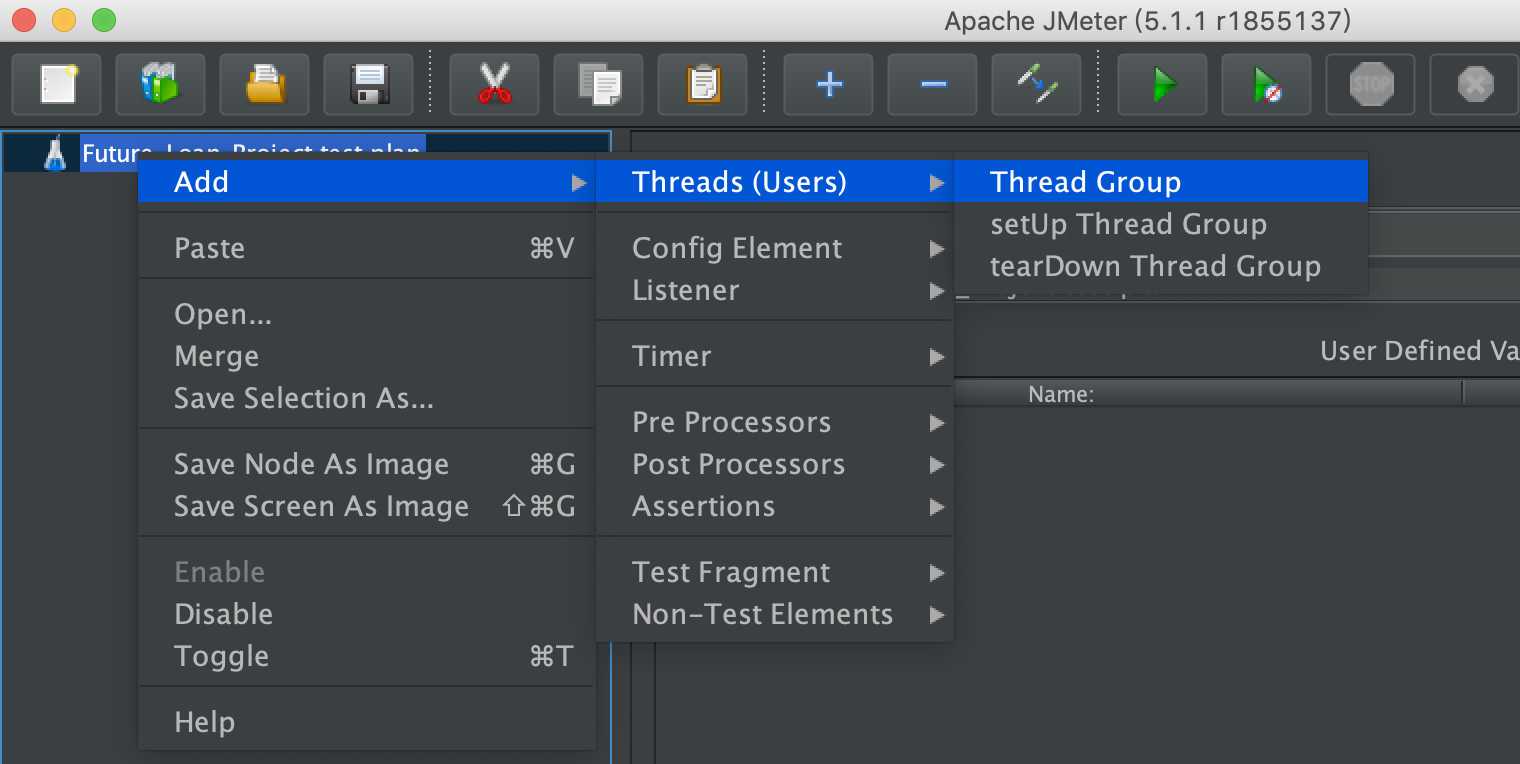Expand all with the plus icon
The image size is (1520, 764).
828,84
